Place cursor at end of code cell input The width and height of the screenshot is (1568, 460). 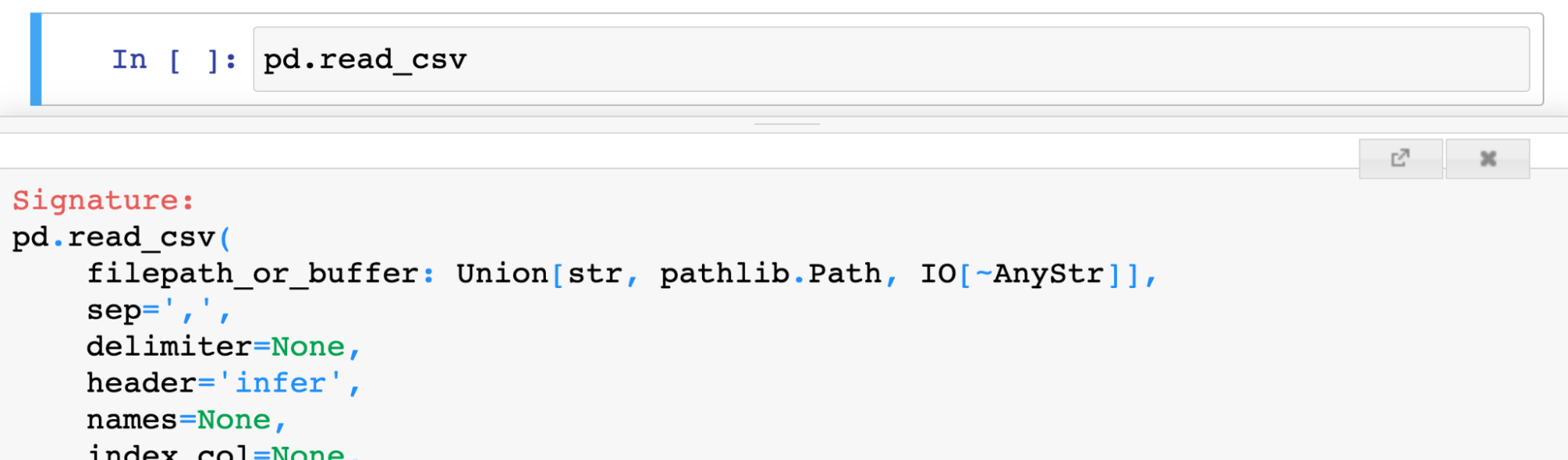point(941,60)
